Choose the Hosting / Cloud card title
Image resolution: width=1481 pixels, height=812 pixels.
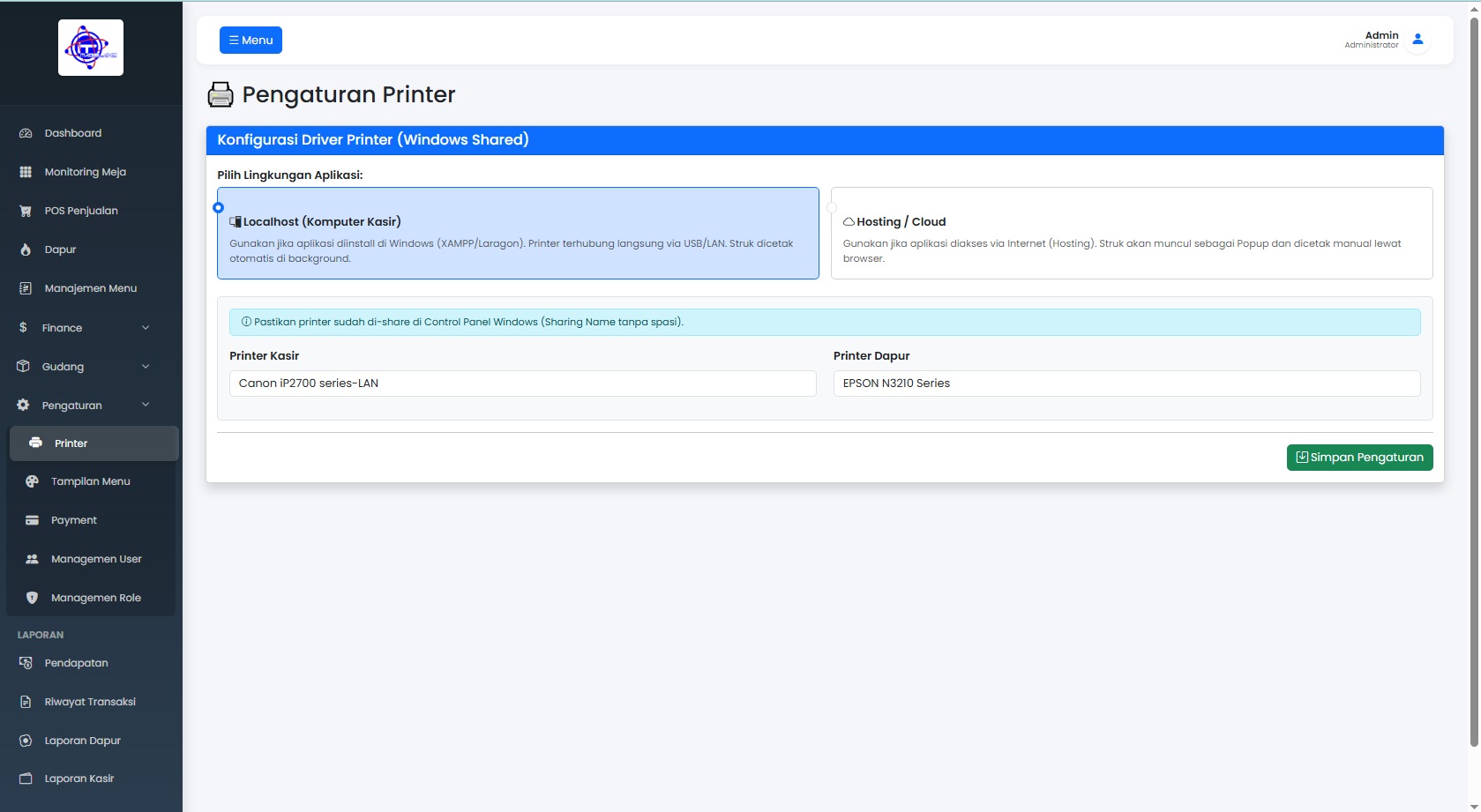coord(901,222)
